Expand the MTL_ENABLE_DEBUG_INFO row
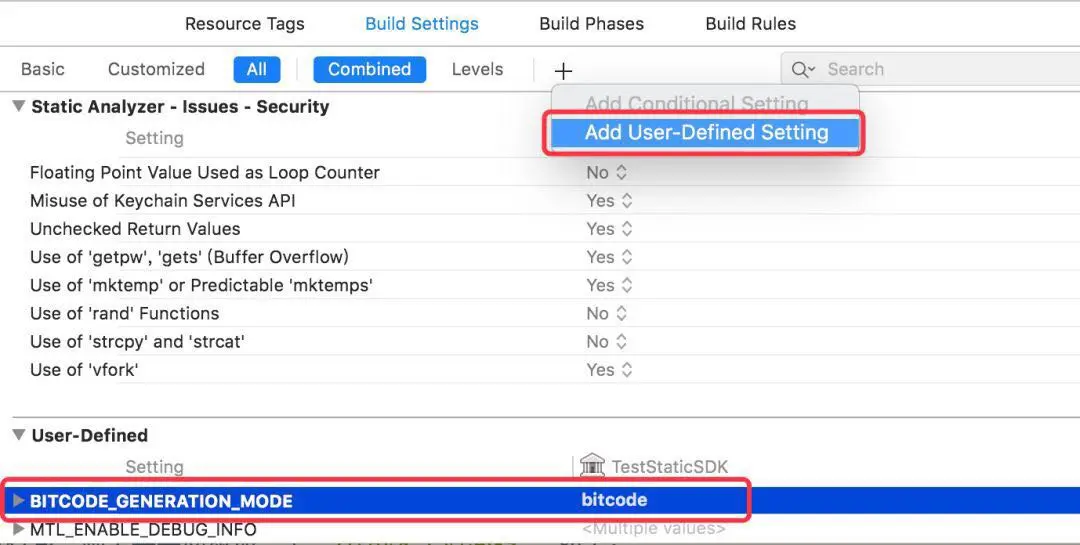 19,529
